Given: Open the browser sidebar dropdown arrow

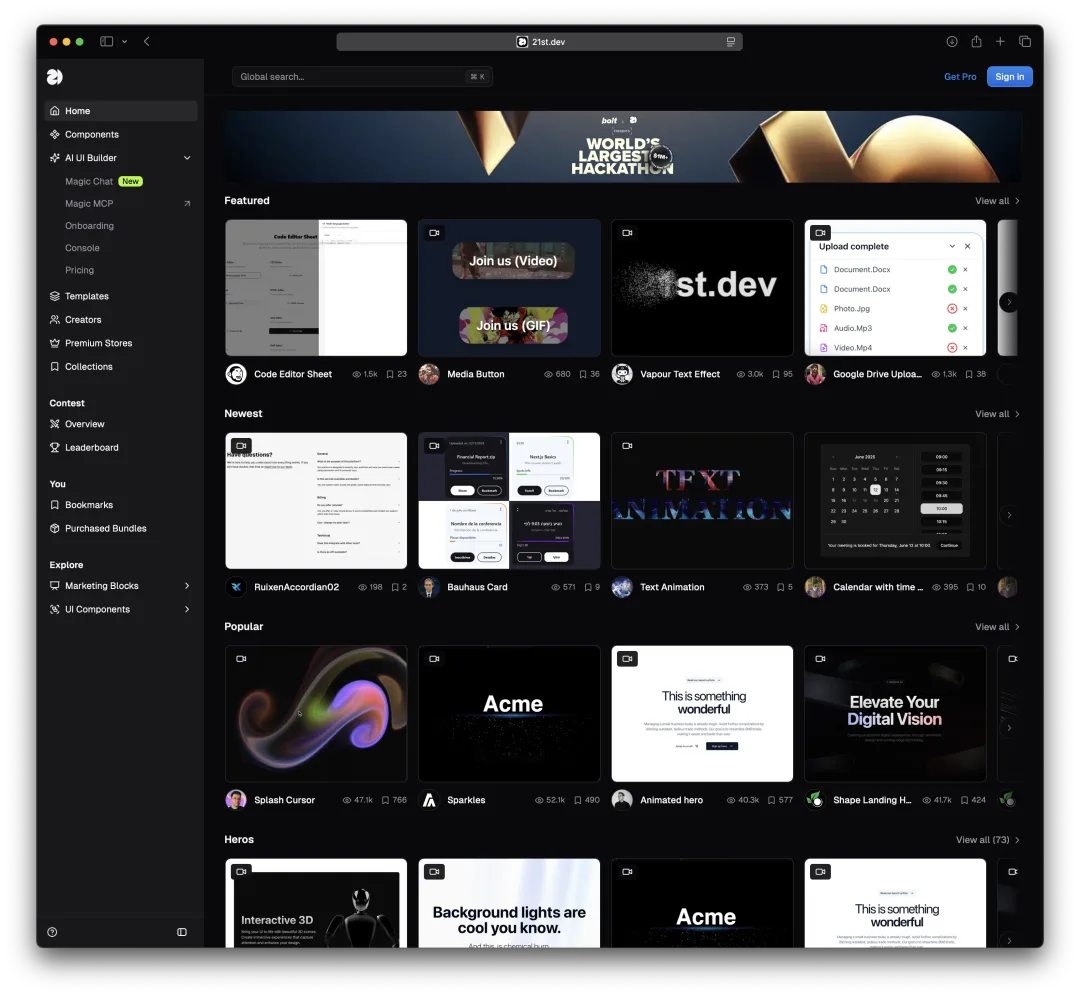Looking at the screenshot, I should 125,41.
